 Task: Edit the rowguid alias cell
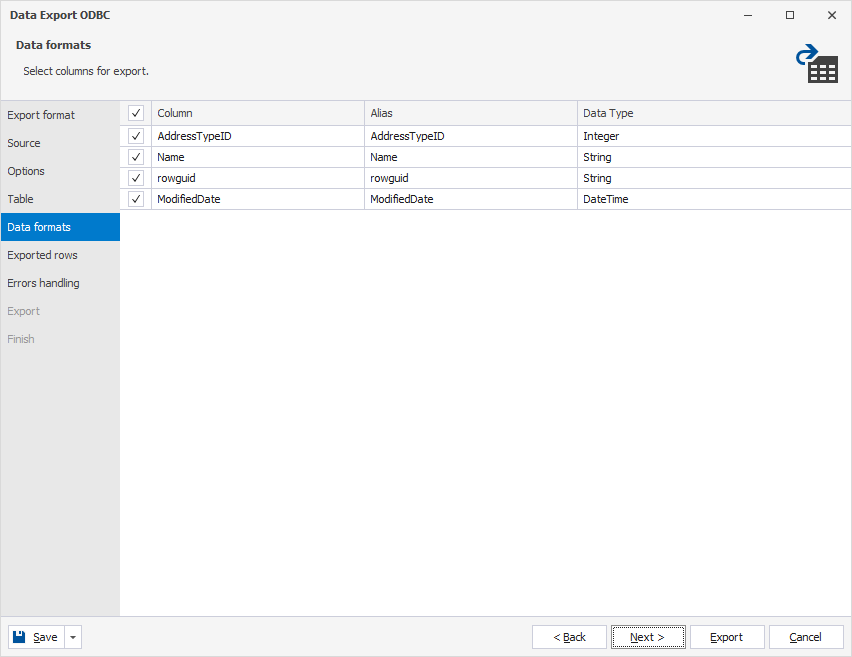(x=471, y=178)
